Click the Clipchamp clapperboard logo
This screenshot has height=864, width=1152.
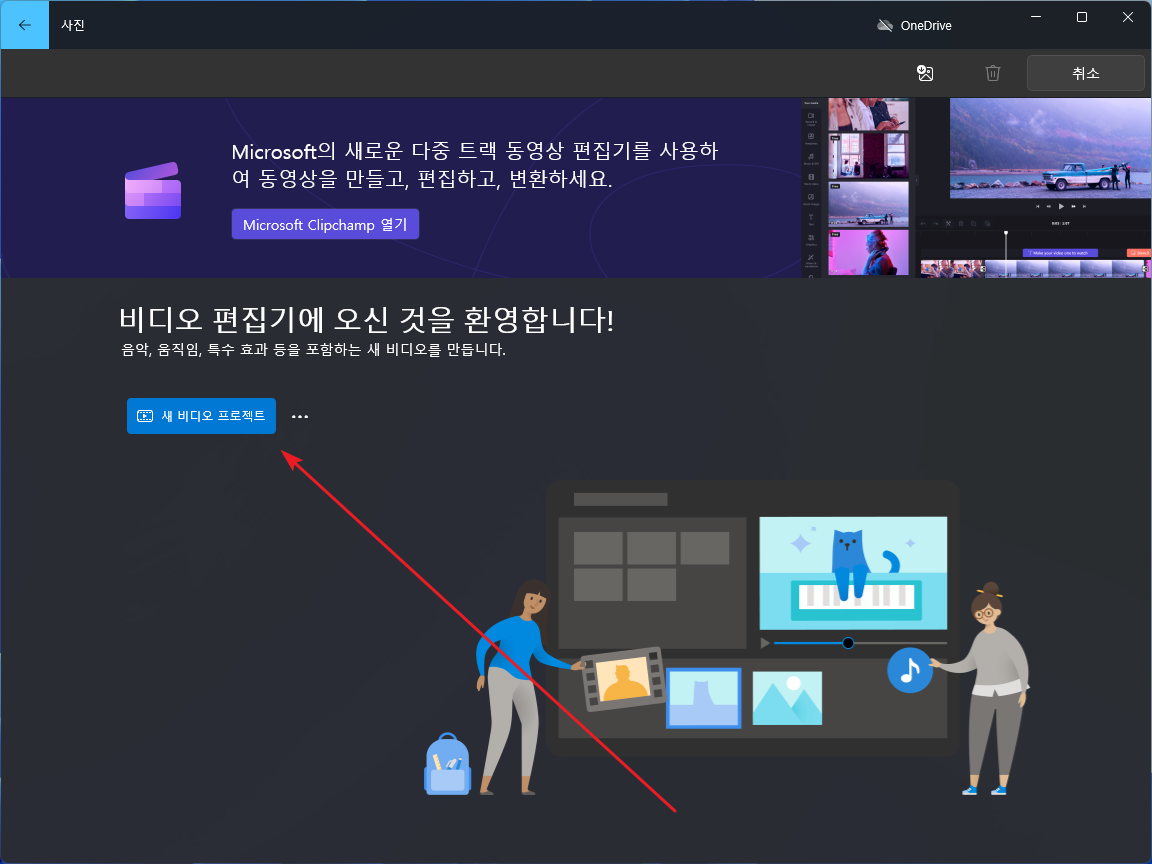click(153, 190)
